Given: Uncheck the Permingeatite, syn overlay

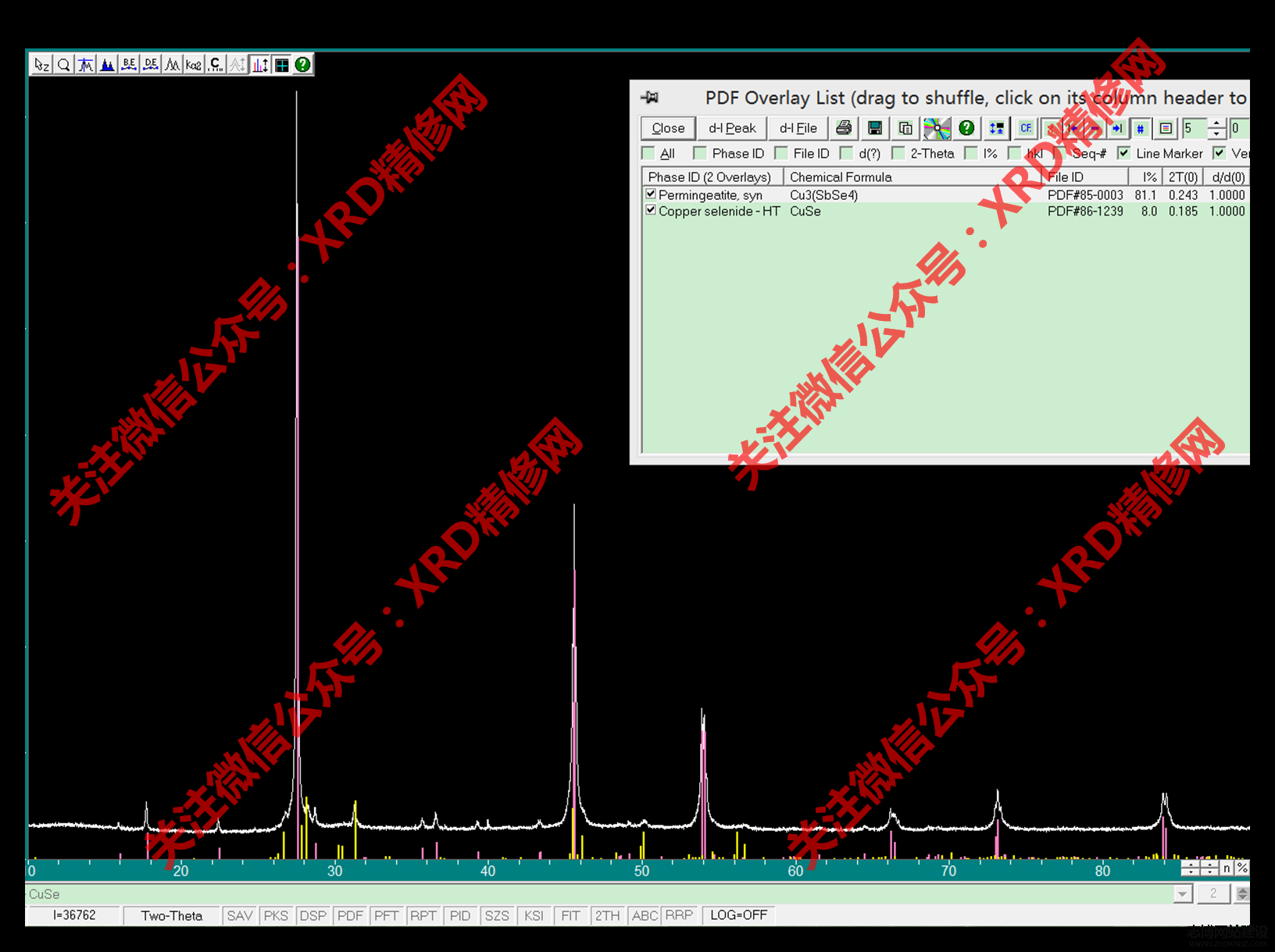Looking at the screenshot, I should 651,194.
